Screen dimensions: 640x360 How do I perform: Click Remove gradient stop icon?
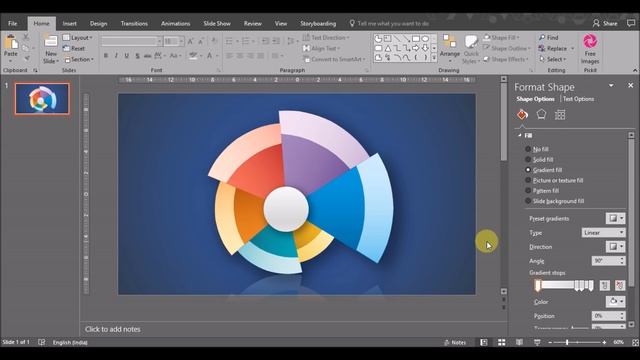pyautogui.click(x=620, y=285)
